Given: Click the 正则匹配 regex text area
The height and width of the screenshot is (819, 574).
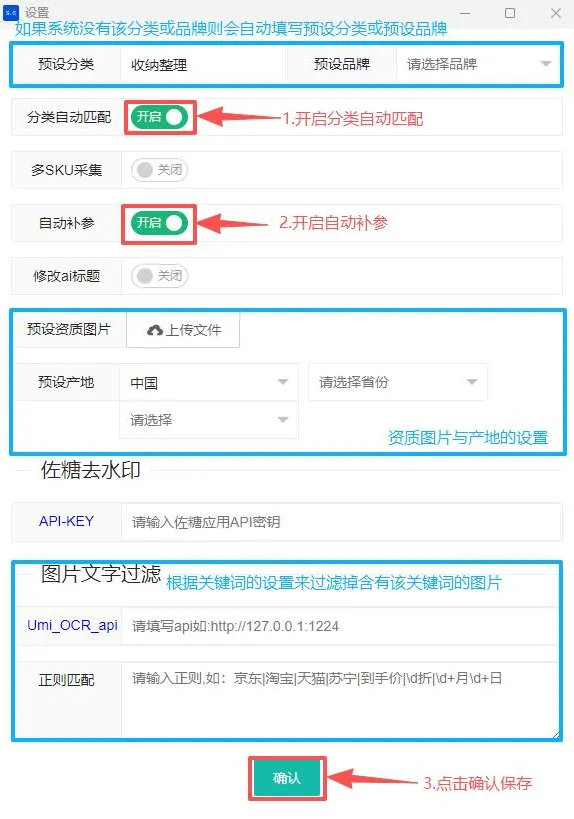Looking at the screenshot, I should (341, 700).
